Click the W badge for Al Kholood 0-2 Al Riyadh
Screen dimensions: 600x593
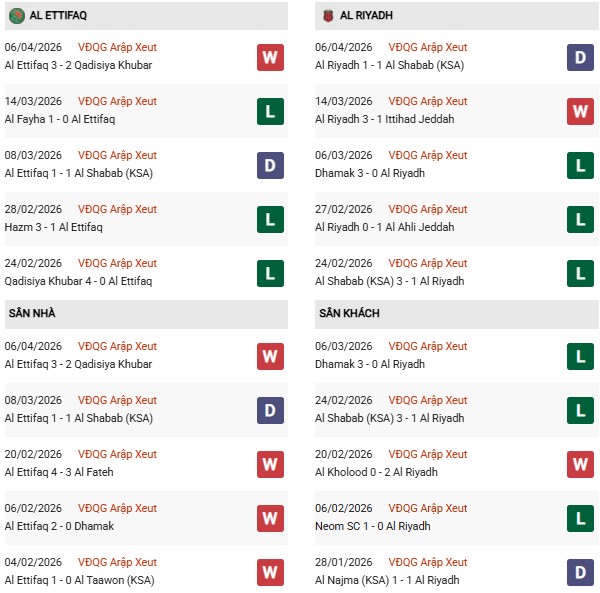tap(581, 464)
